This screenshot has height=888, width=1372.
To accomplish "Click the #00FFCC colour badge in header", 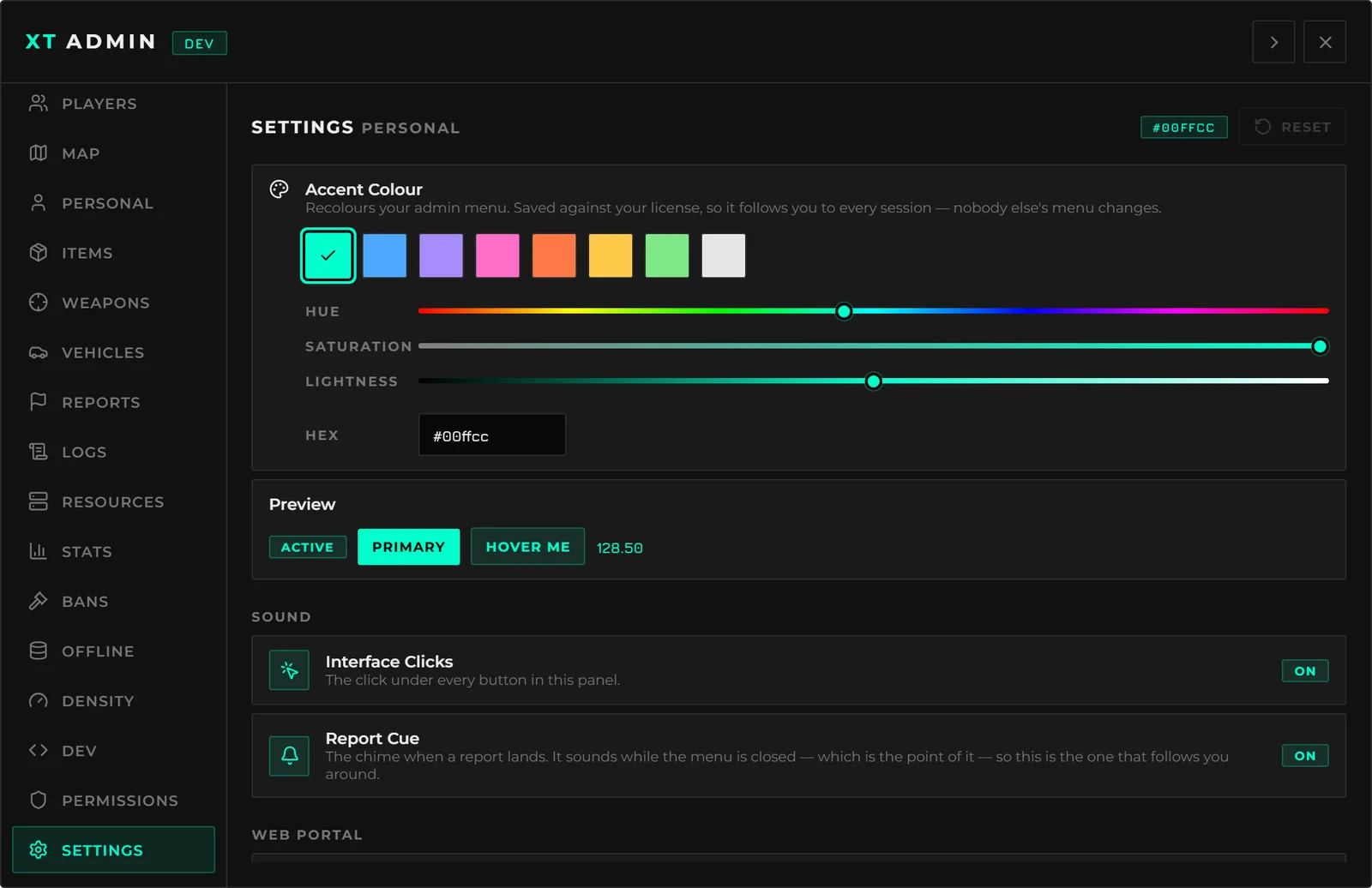I will (x=1183, y=127).
